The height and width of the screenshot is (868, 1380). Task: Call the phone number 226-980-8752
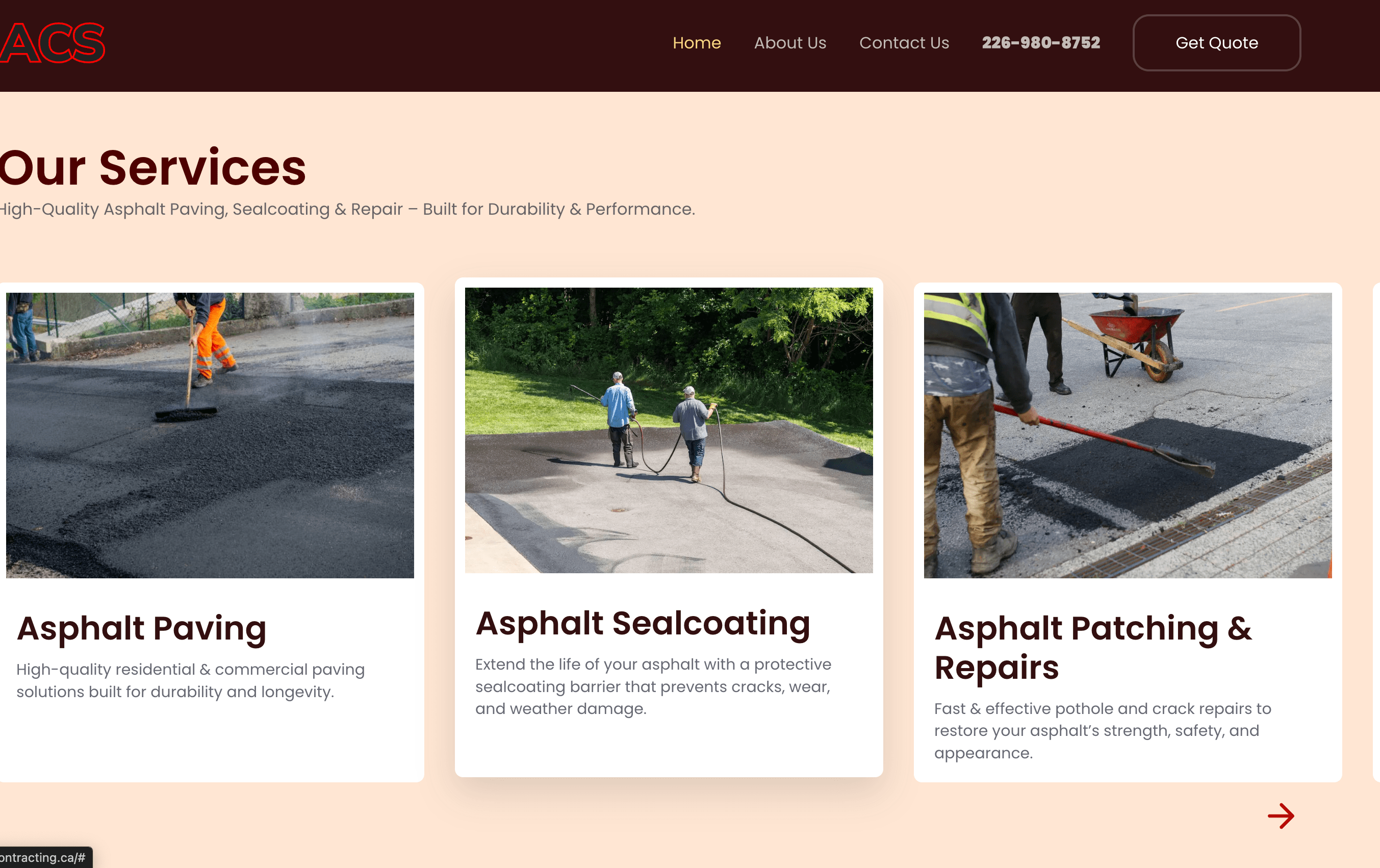[x=1041, y=41]
